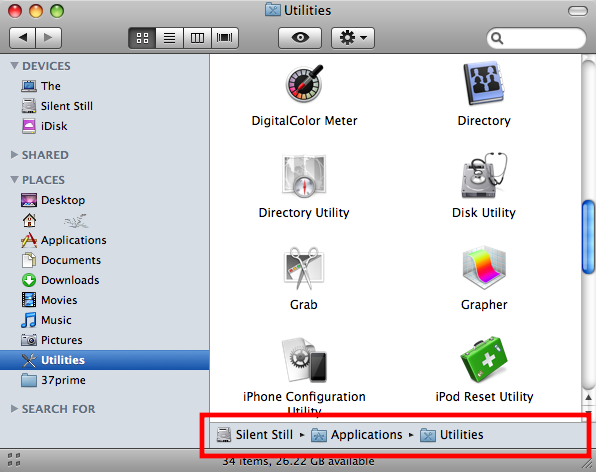Screen dimensions: 596x472
Task: Click the 'Grapher' label
Action: click(484, 305)
